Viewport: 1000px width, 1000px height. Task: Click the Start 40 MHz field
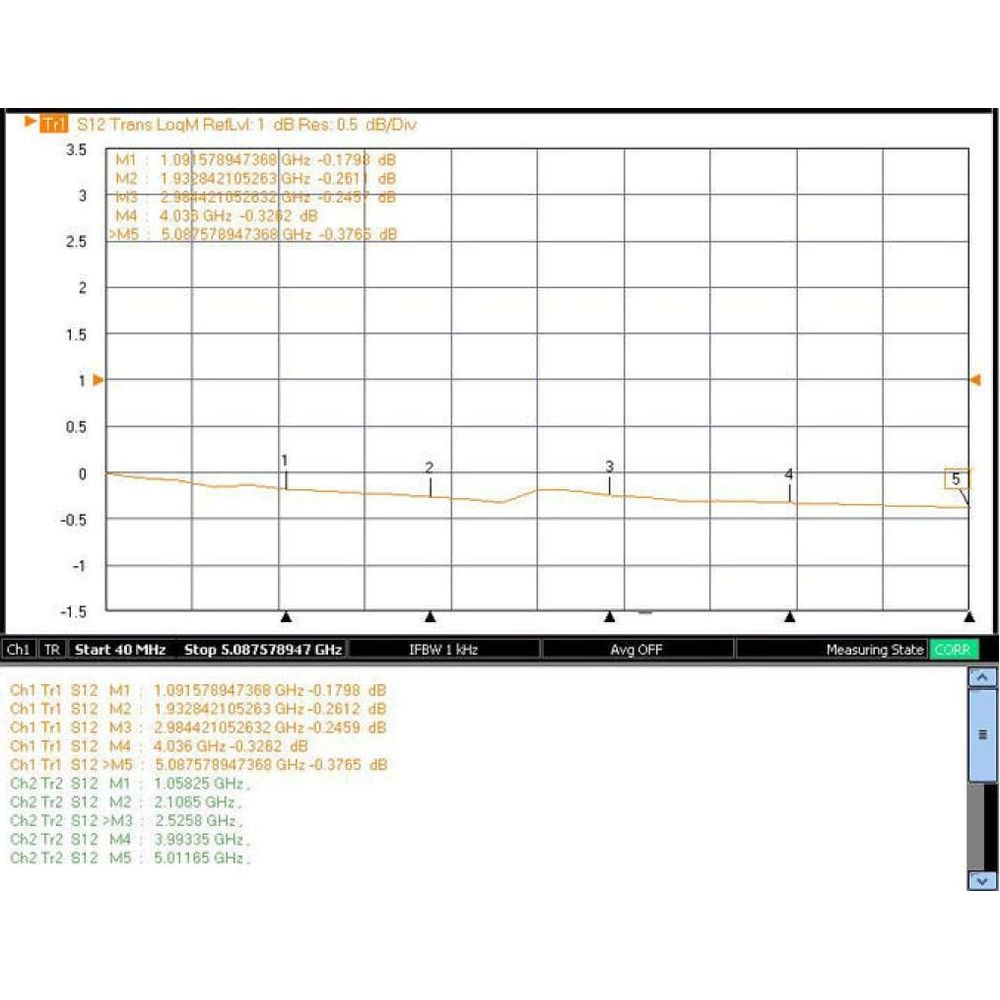click(121, 649)
